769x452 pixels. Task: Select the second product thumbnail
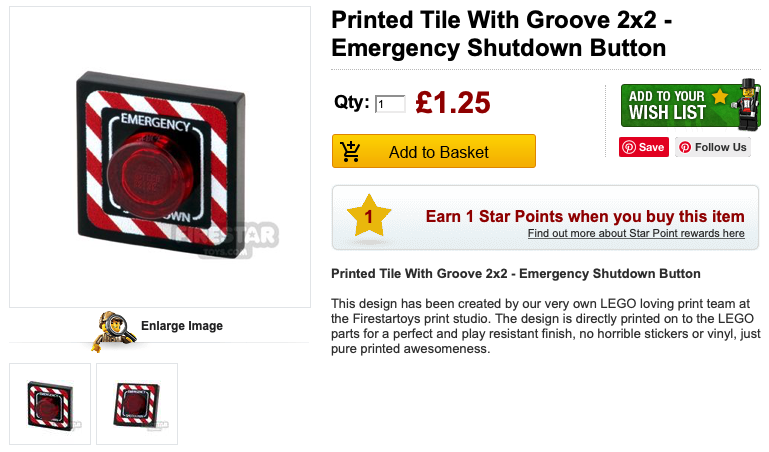coord(137,404)
